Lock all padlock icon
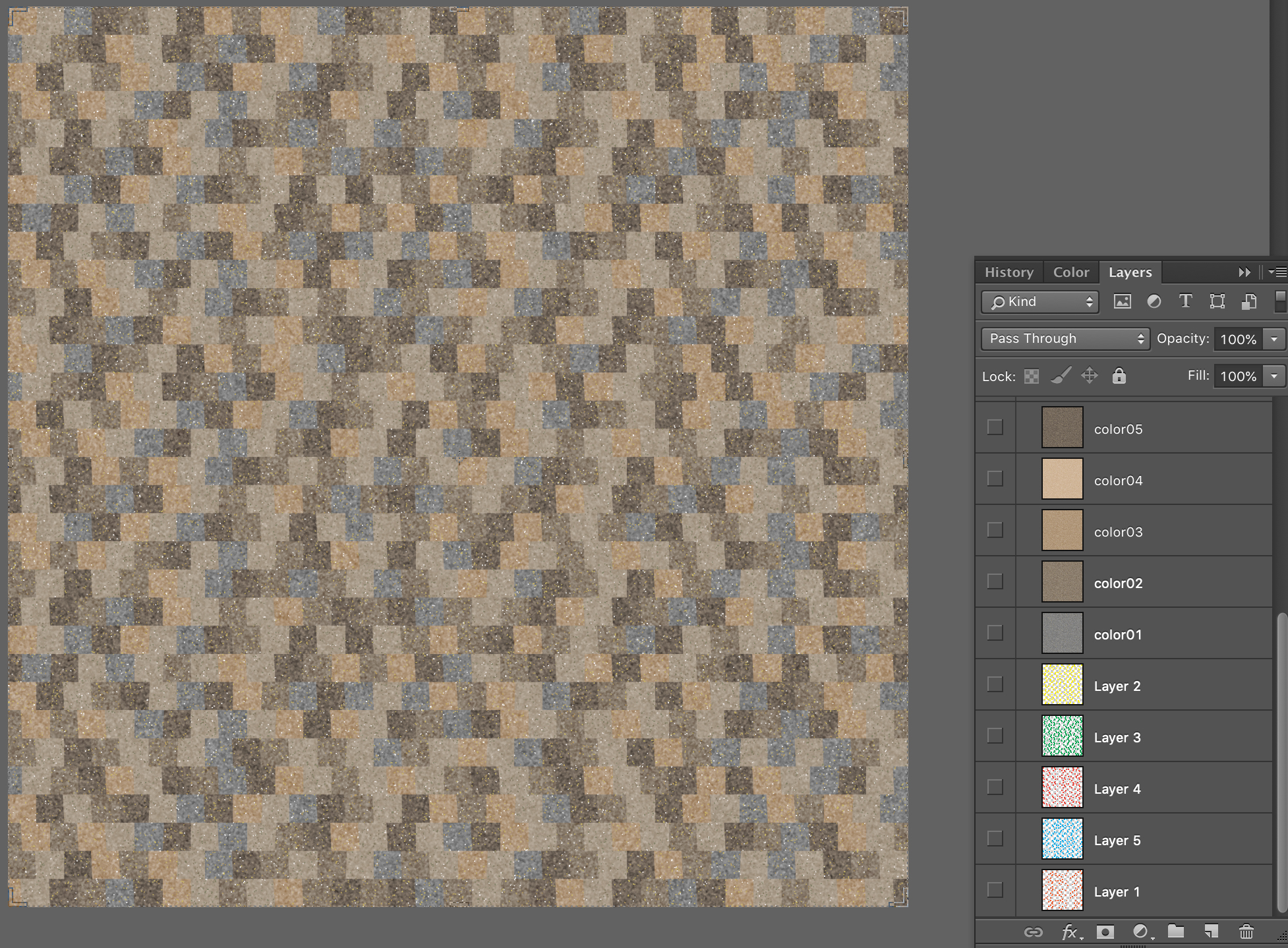Image resolution: width=1288 pixels, height=948 pixels. pos(1119,376)
